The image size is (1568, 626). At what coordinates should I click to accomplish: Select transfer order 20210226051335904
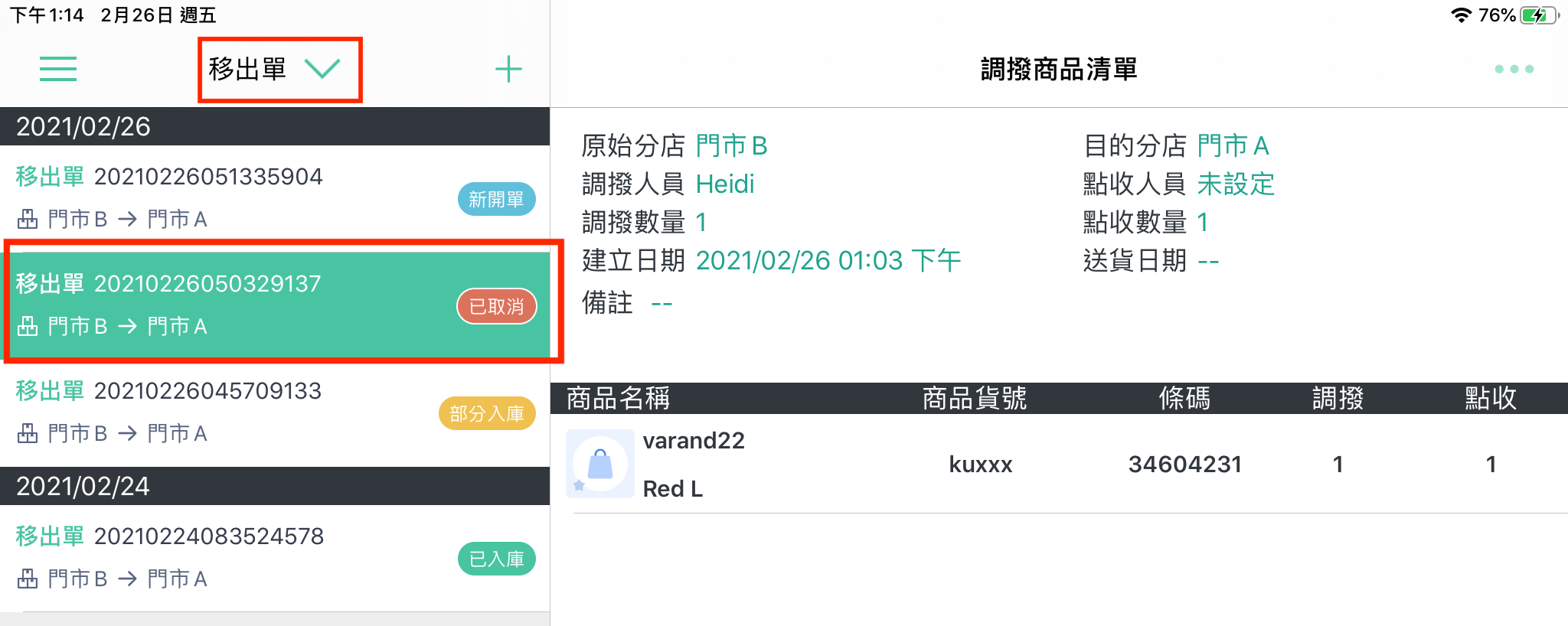[x=275, y=198]
